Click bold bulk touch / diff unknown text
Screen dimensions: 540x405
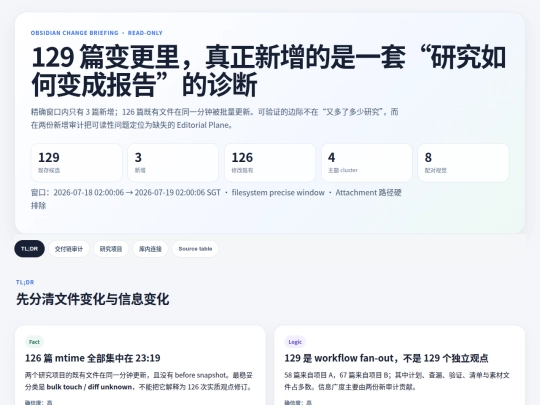(89, 387)
